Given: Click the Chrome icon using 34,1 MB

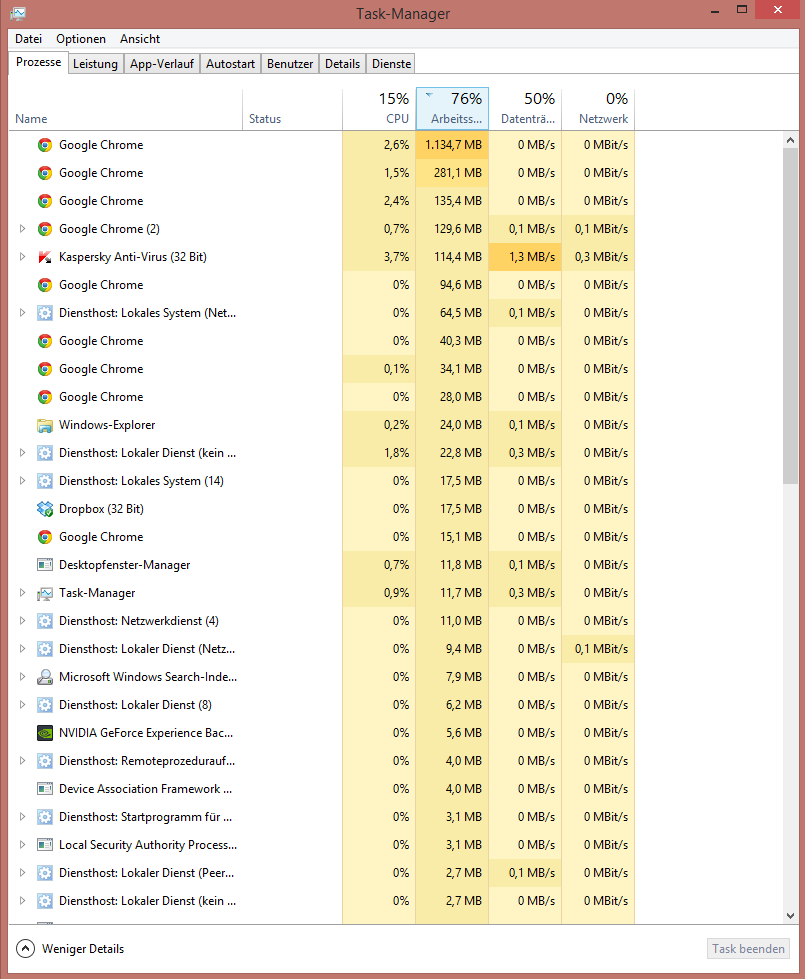Looking at the screenshot, I should (x=44, y=369).
